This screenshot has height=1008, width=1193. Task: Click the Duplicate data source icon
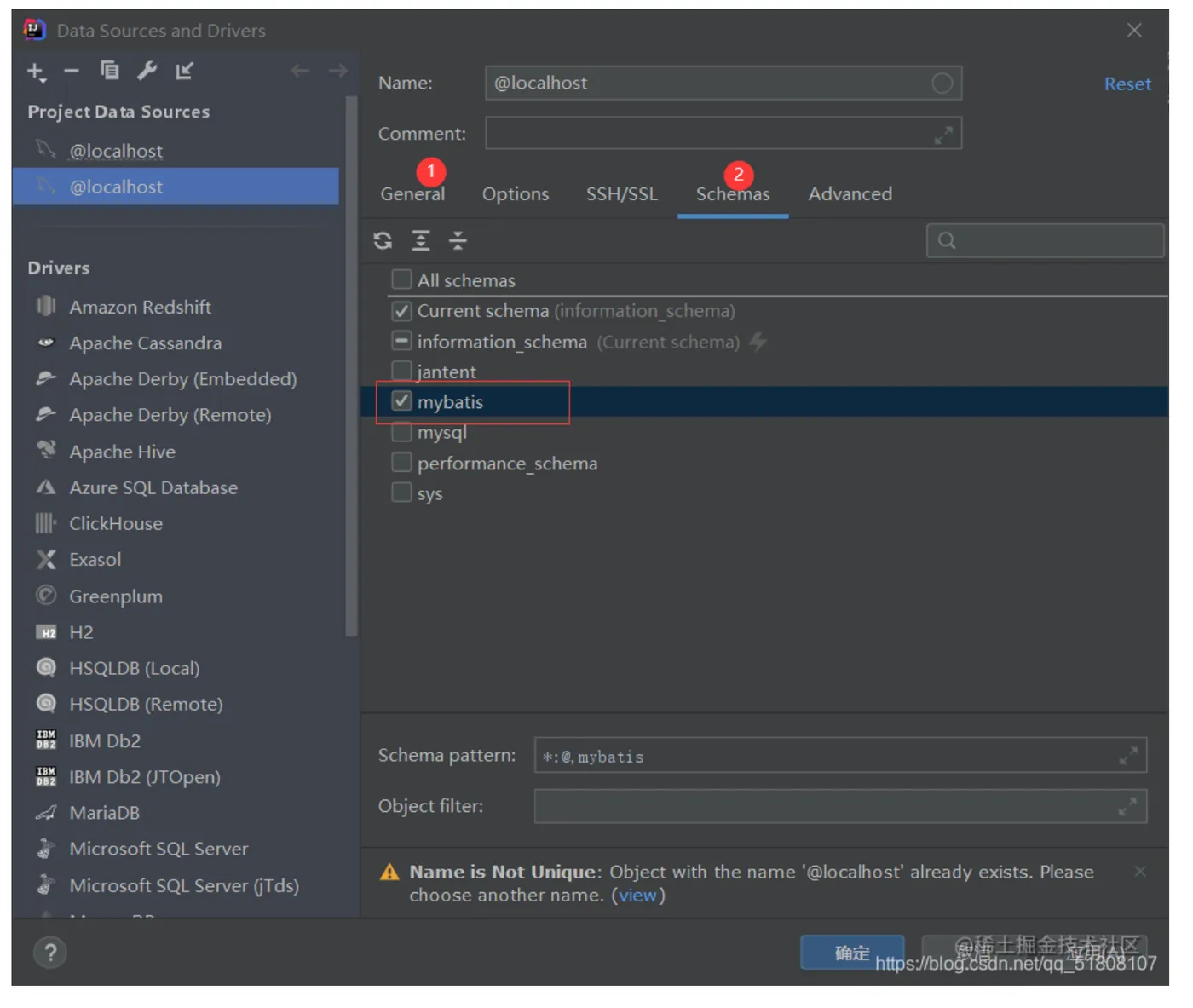[x=109, y=71]
